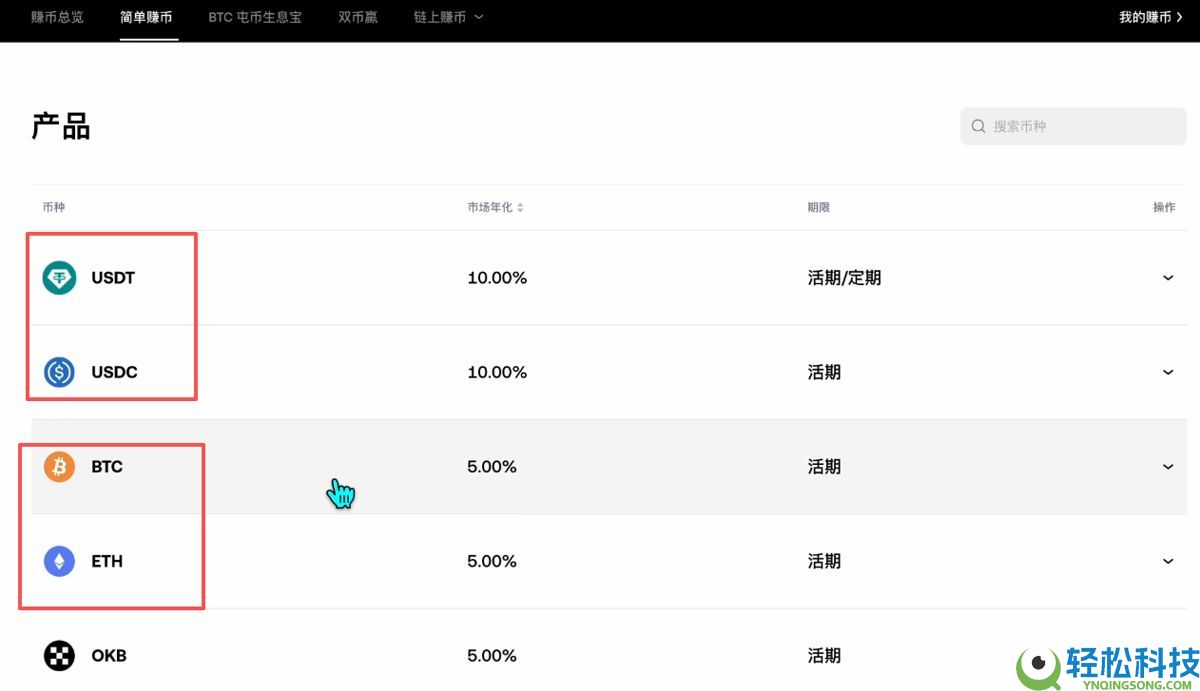The width and height of the screenshot is (1200, 691).
Task: Click the USDC 活期 term label
Action: (823, 371)
